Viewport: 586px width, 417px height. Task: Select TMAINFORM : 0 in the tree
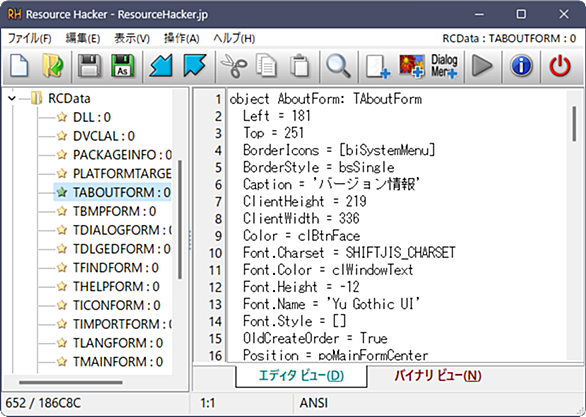(117, 362)
